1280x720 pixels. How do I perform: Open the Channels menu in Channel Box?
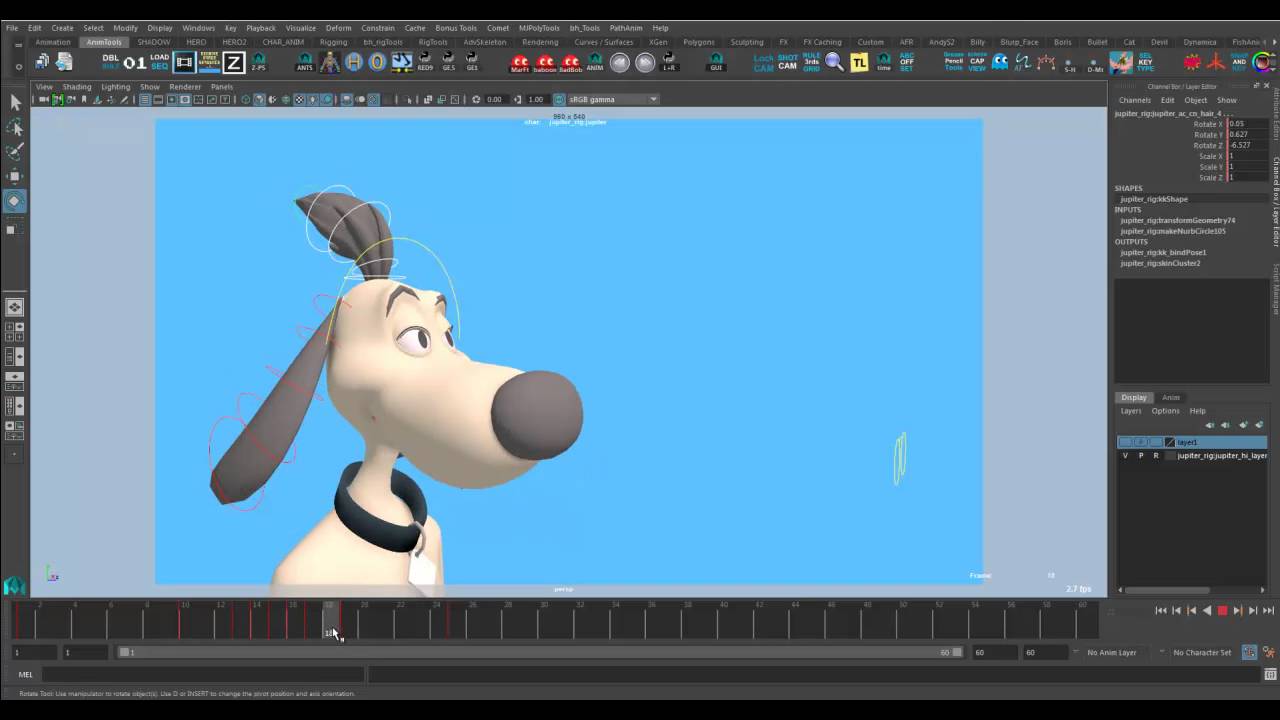tap(1134, 100)
